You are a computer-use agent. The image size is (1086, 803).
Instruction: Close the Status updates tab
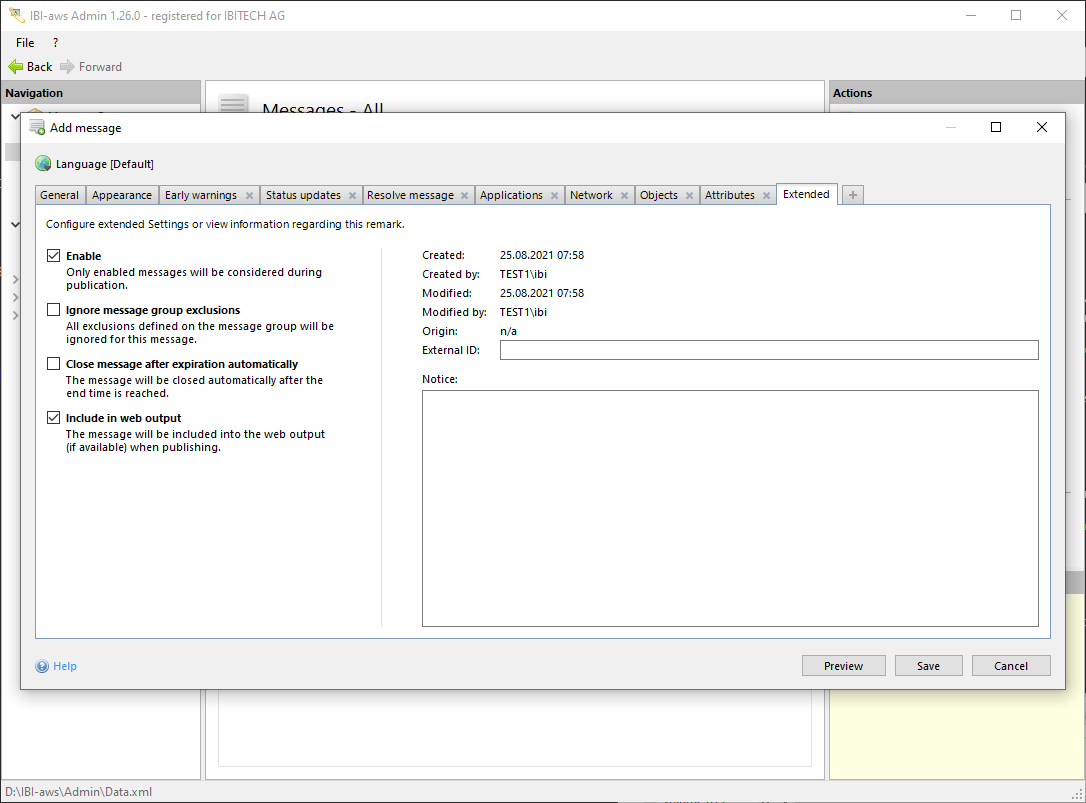click(x=352, y=196)
